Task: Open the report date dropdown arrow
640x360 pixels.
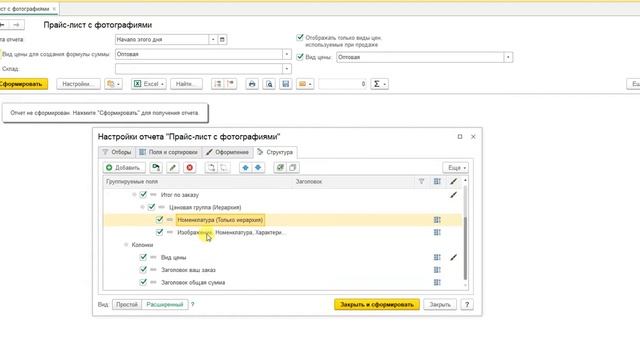Action: pyautogui.click(x=213, y=40)
